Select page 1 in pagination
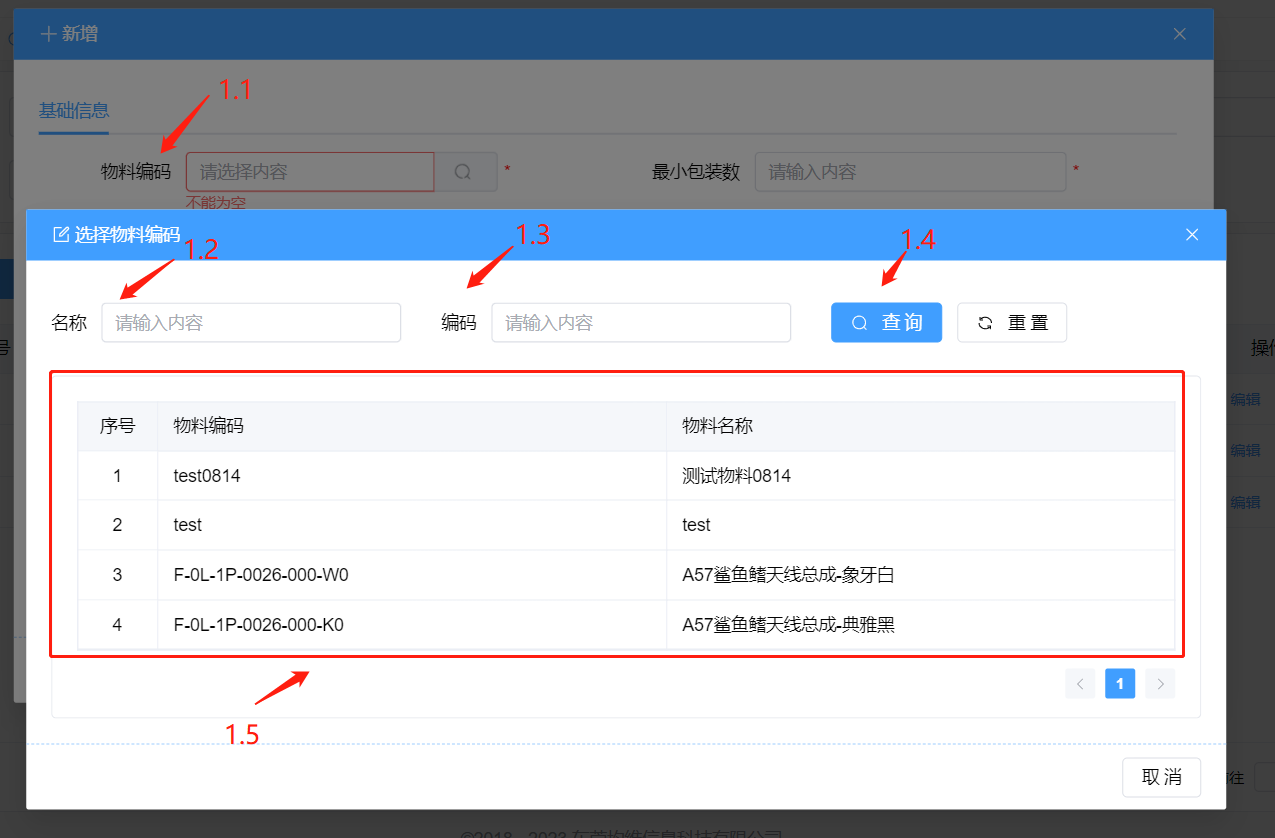1275x838 pixels. tap(1120, 684)
